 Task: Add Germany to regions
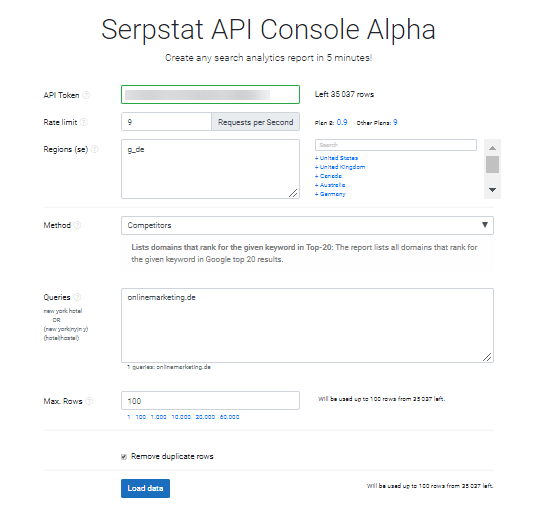click(x=330, y=194)
